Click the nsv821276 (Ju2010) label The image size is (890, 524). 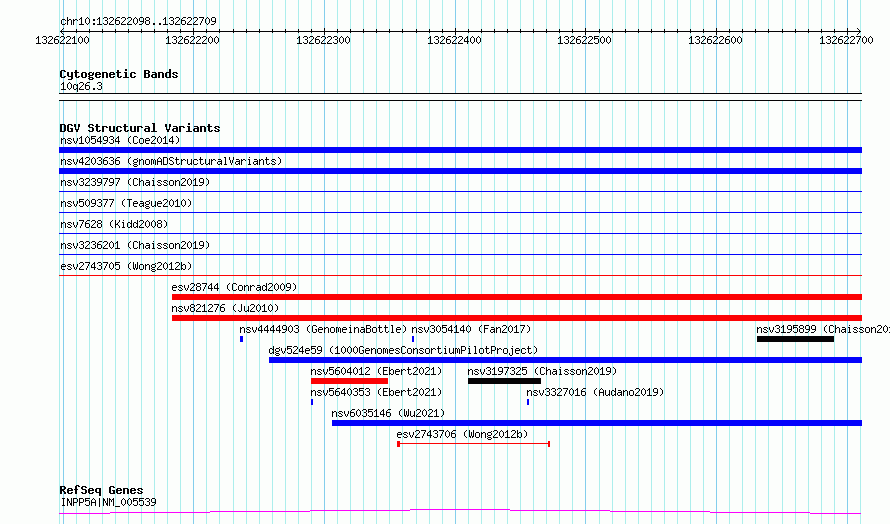tap(225, 308)
